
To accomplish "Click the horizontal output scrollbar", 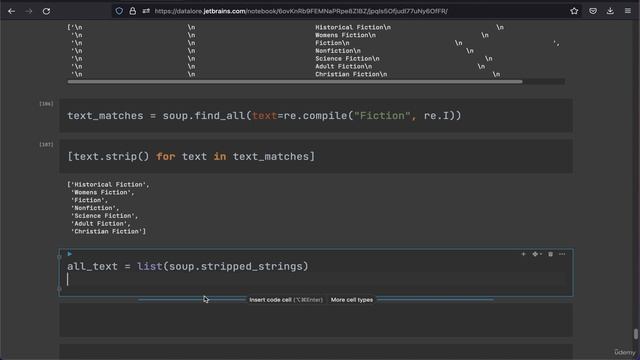I will 295,82.
